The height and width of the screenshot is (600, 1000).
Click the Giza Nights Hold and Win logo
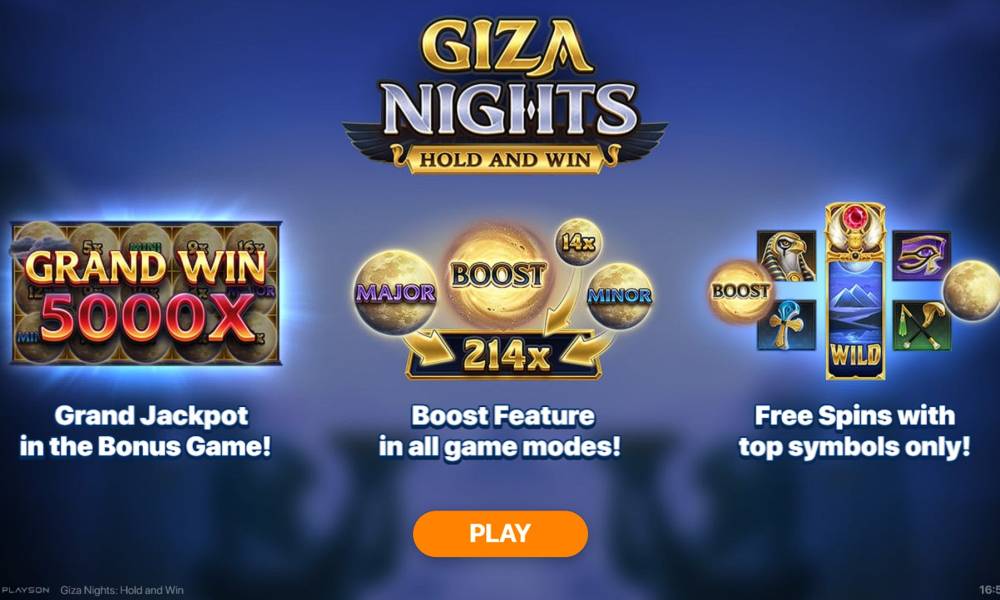click(504, 96)
